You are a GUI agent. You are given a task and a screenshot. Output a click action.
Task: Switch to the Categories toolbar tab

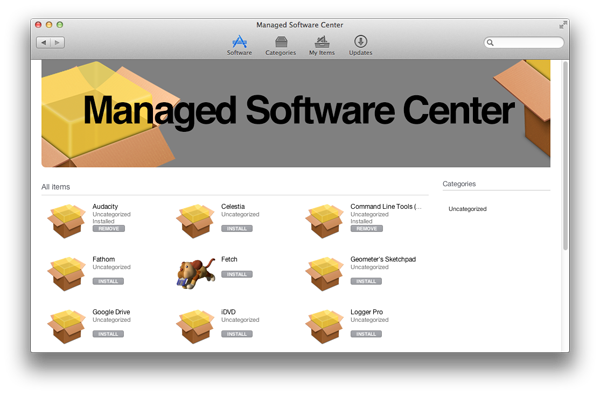click(280, 45)
